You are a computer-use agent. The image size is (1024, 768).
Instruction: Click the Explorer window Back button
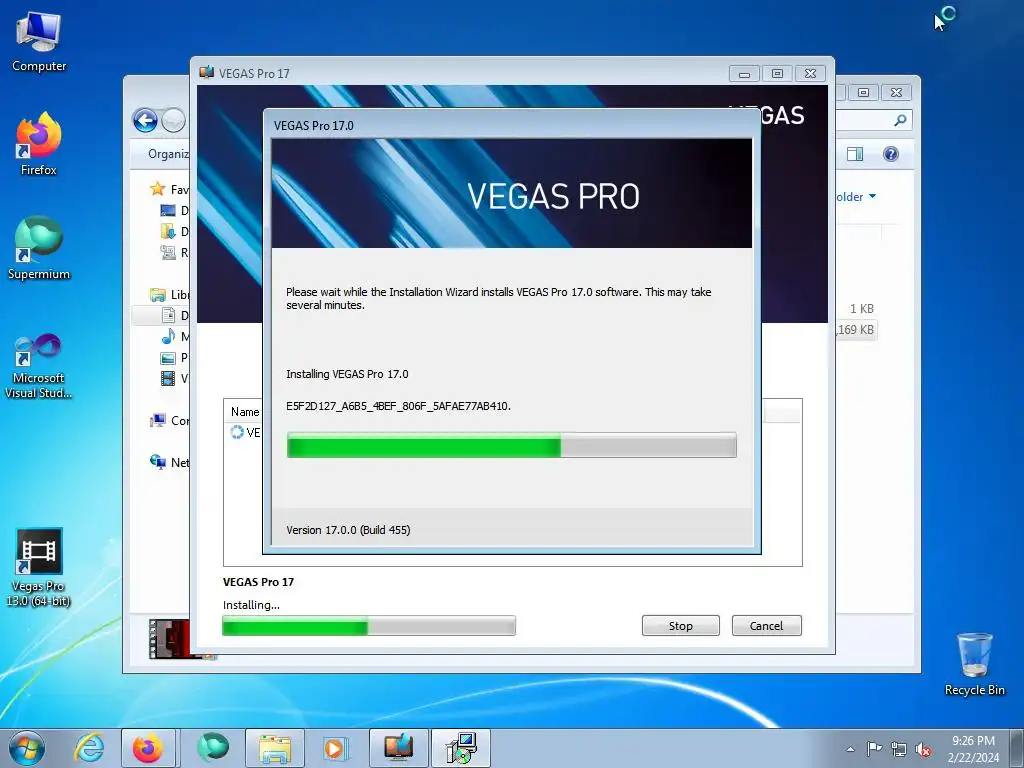[x=145, y=120]
